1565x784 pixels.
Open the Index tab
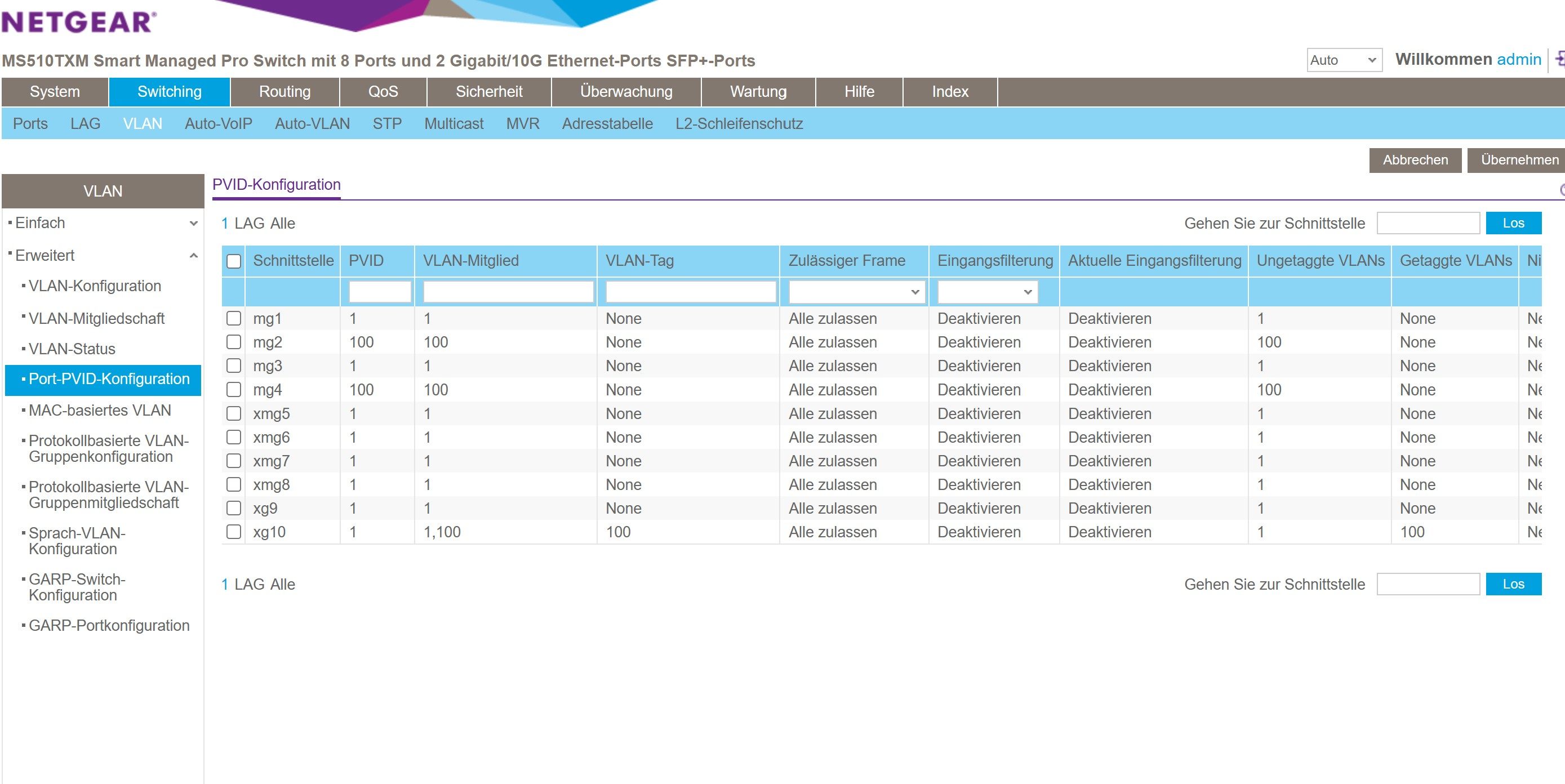coord(950,92)
